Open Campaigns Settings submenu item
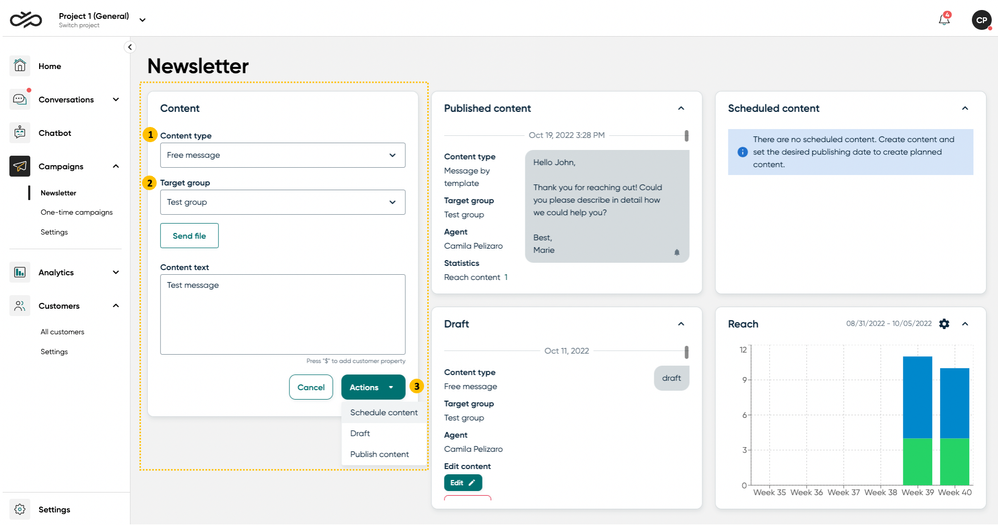998x525 pixels. pyautogui.click(x=54, y=232)
